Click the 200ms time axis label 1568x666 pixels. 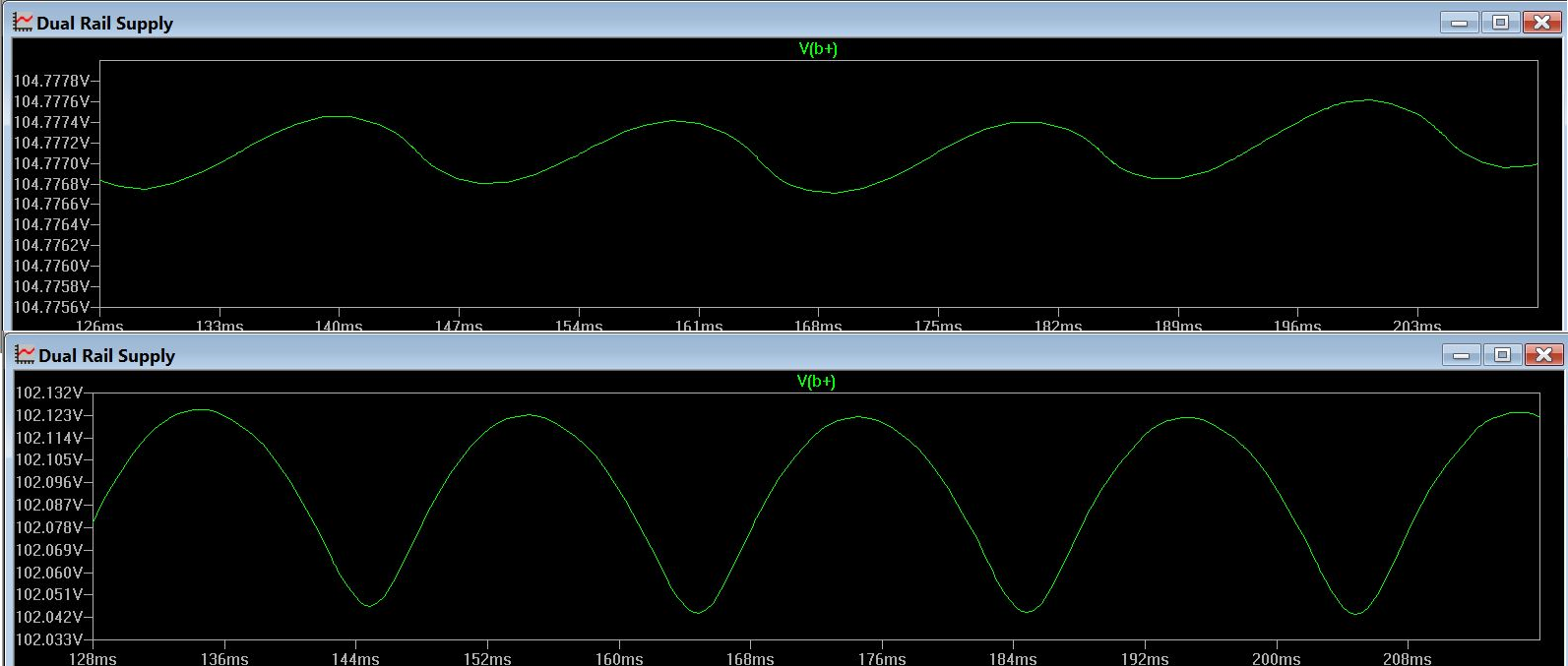click(x=1276, y=658)
